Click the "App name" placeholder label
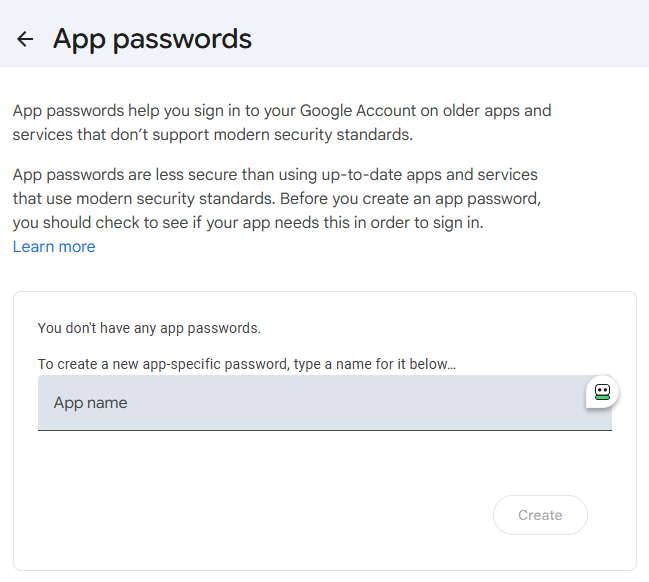 (x=91, y=403)
